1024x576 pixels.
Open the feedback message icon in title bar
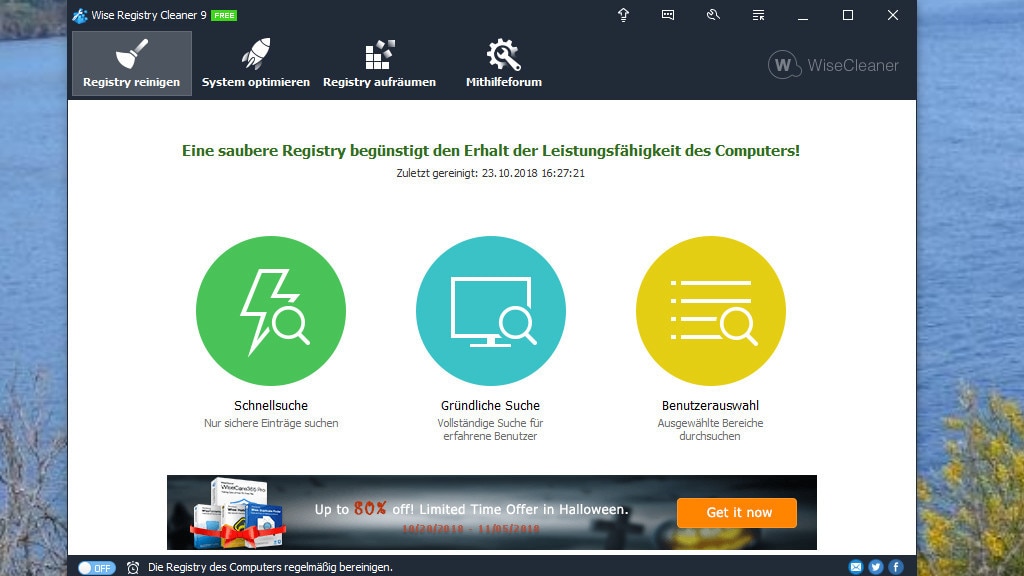tap(667, 15)
